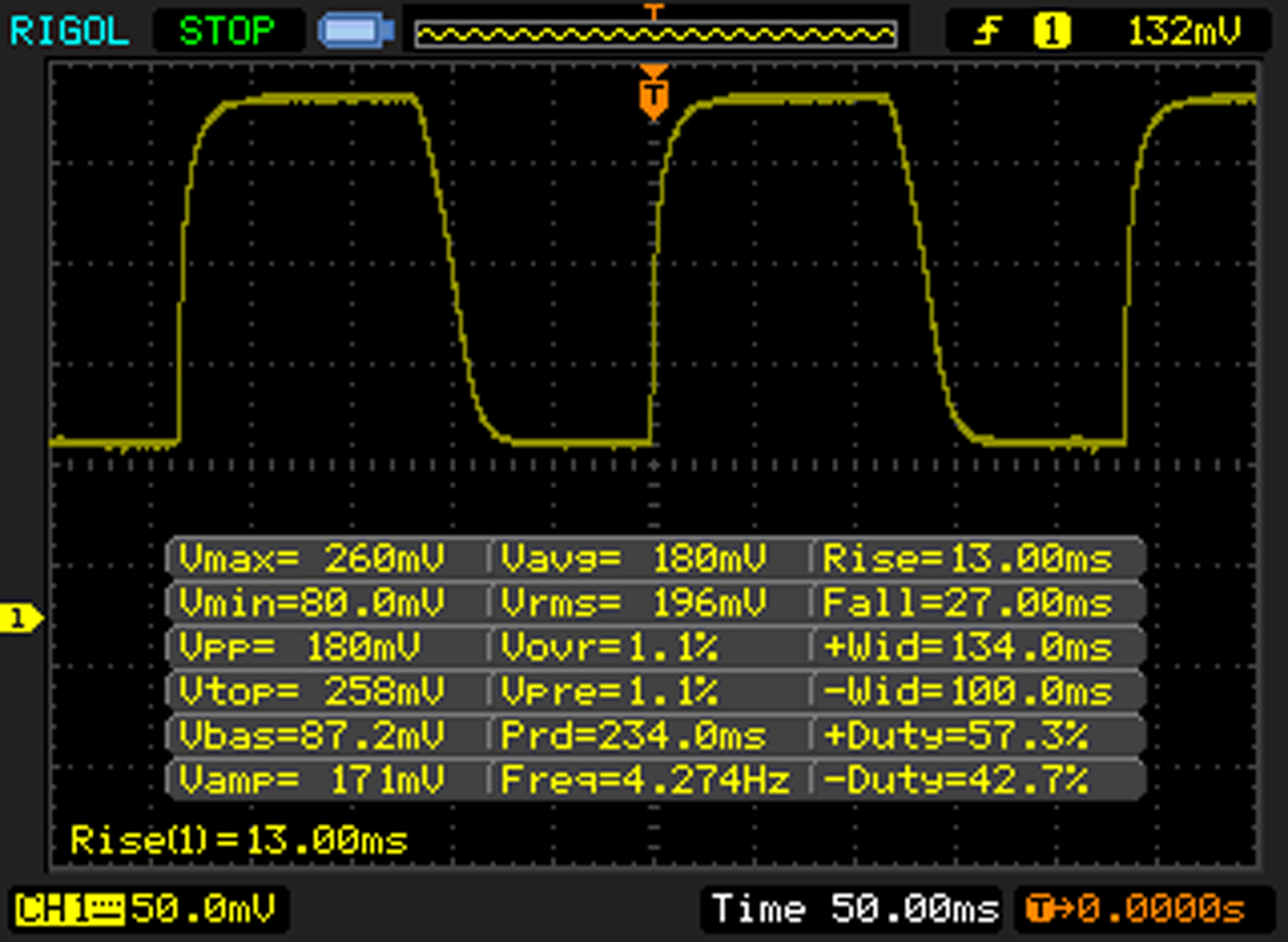Click the Rise(1)=13.00ms readout below the table
This screenshot has height=942, width=1288.
(239, 841)
